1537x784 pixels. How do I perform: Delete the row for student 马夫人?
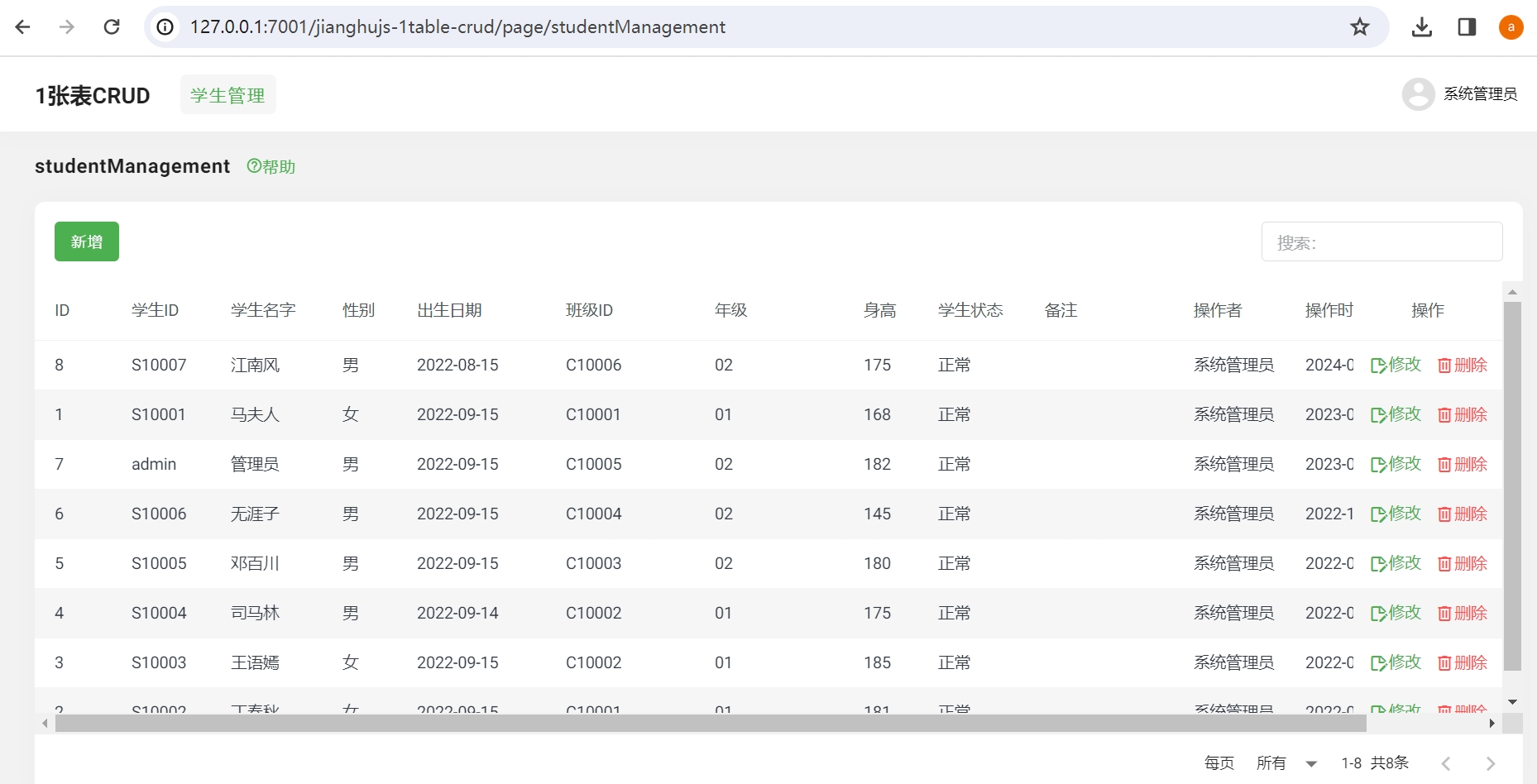(x=1463, y=414)
